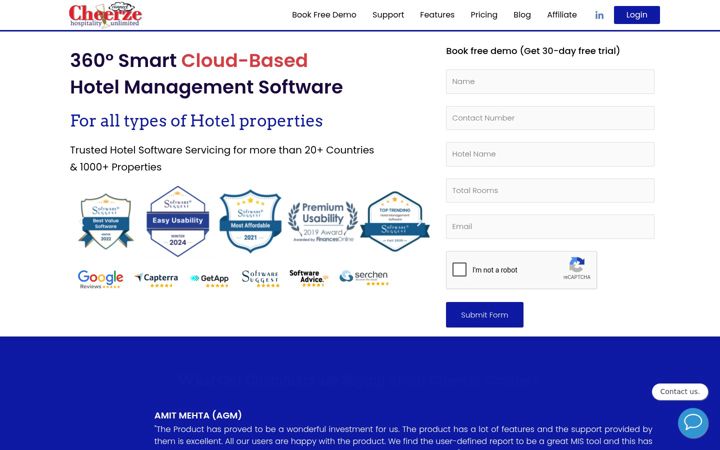
Task: Open the Blog menu item
Action: [x=522, y=15]
